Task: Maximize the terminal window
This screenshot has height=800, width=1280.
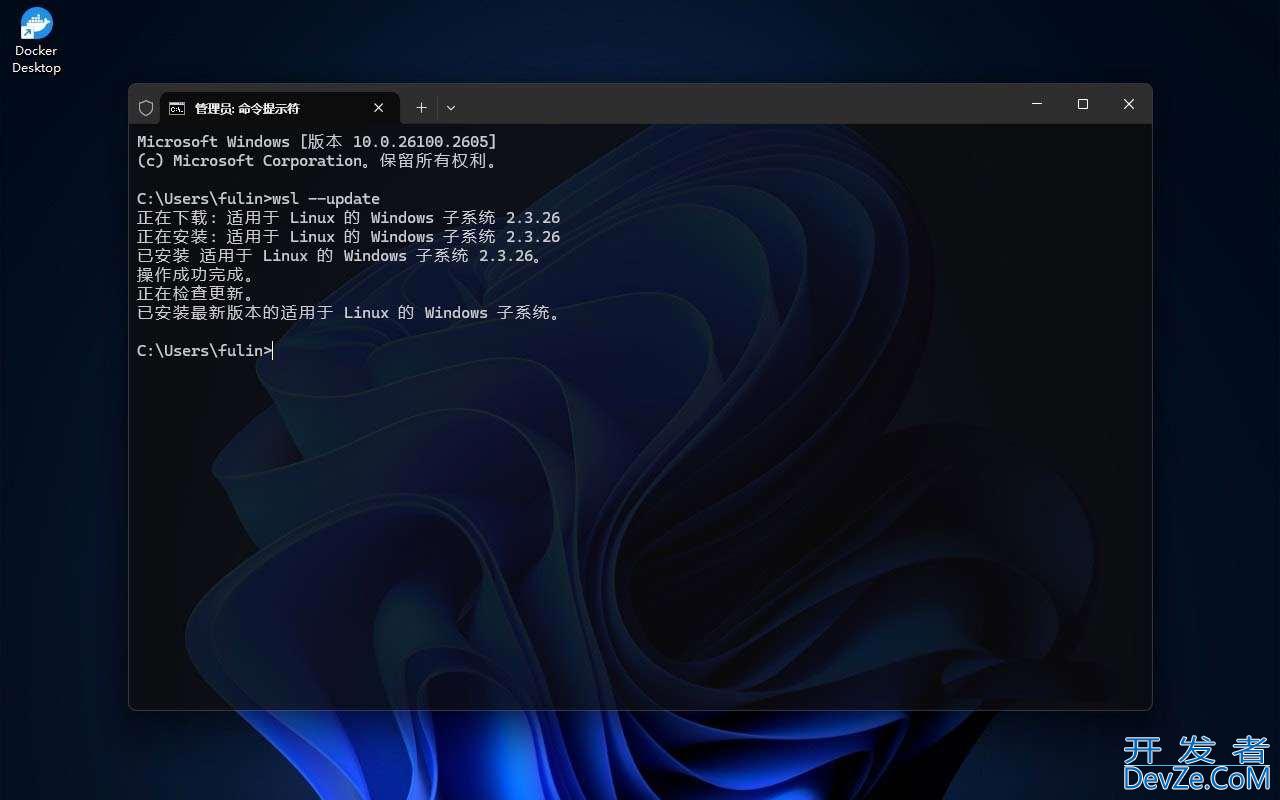Action: coord(1083,104)
